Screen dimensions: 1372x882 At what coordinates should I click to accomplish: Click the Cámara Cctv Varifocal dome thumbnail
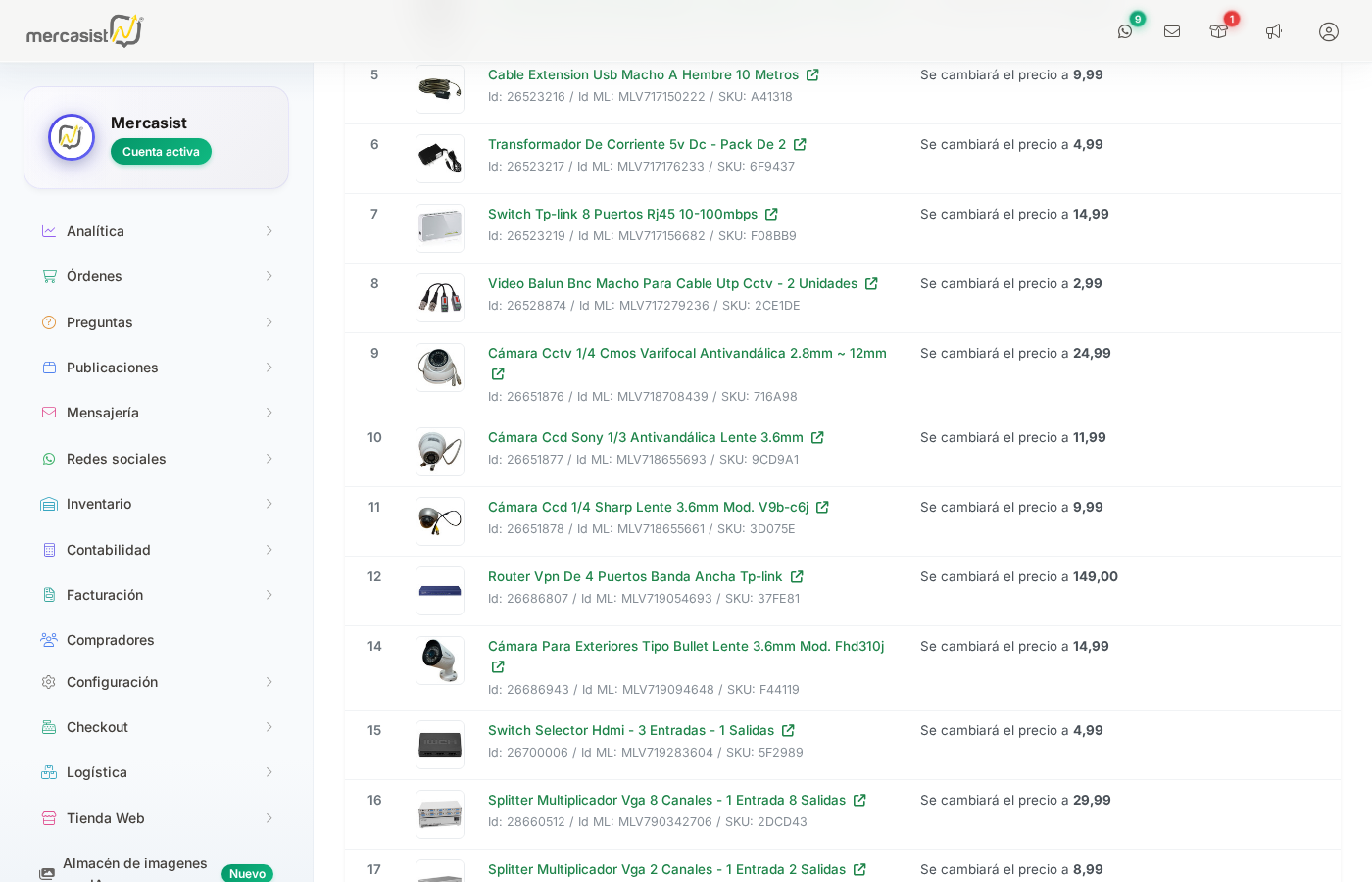(x=440, y=367)
